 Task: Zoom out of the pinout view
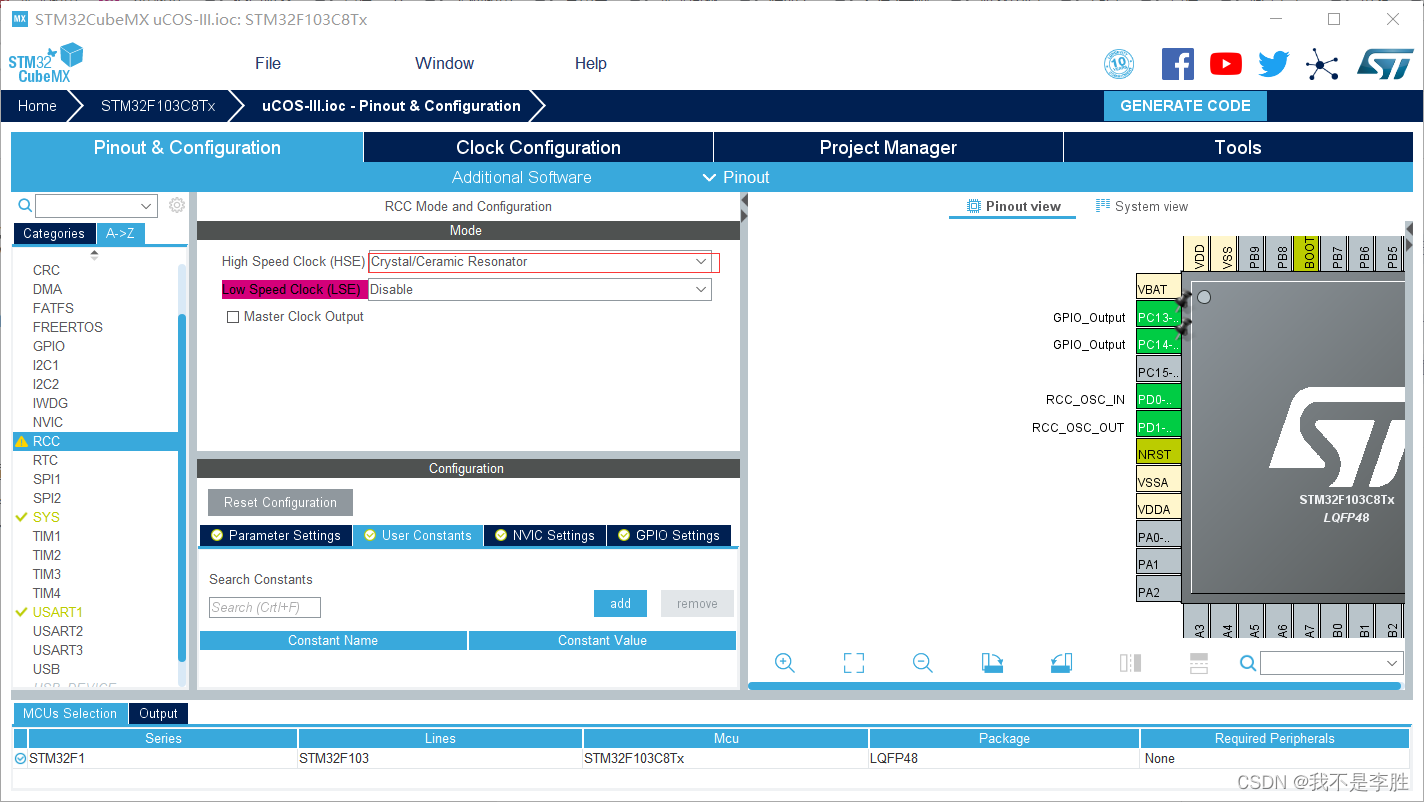click(923, 663)
